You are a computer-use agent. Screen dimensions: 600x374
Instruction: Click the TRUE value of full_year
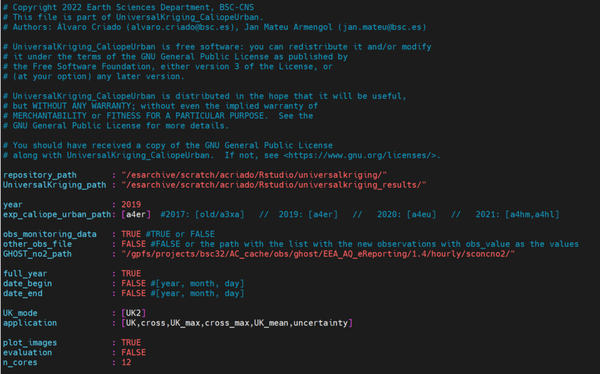pyautogui.click(x=131, y=273)
